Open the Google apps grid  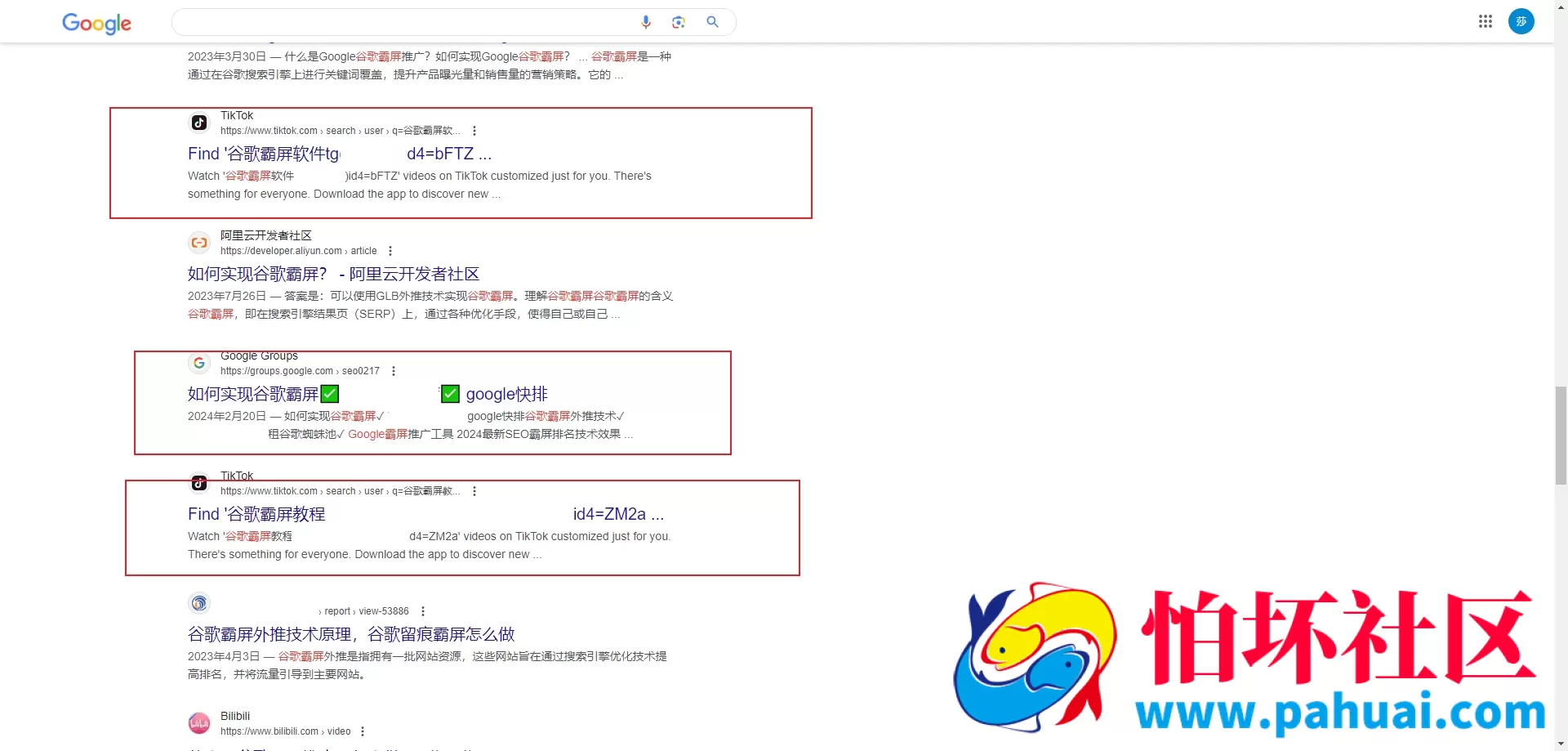coord(1486,21)
